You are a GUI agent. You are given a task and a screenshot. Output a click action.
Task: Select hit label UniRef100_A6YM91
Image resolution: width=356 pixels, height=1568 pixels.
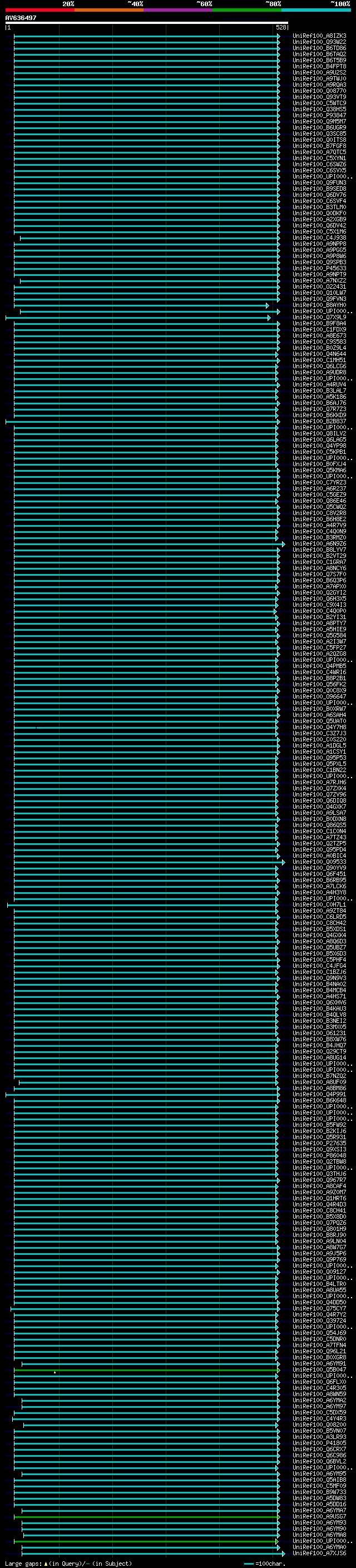click(319, 1363)
